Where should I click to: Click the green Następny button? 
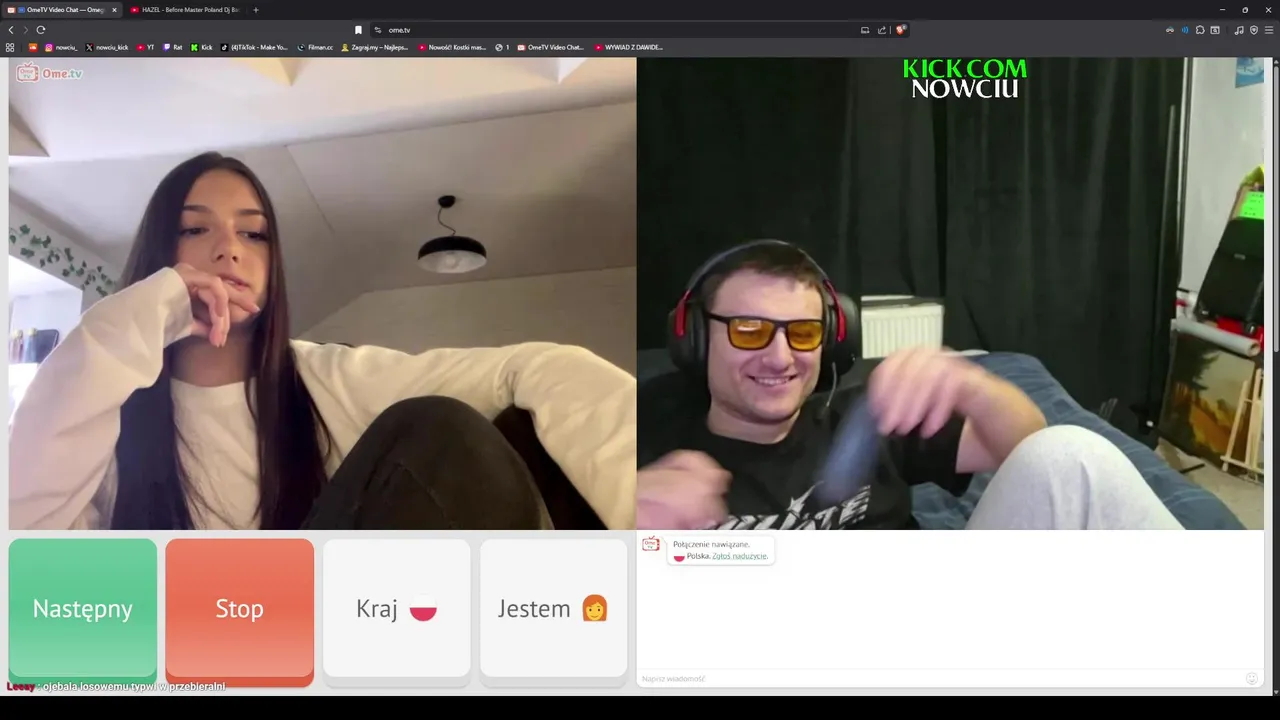pos(83,609)
